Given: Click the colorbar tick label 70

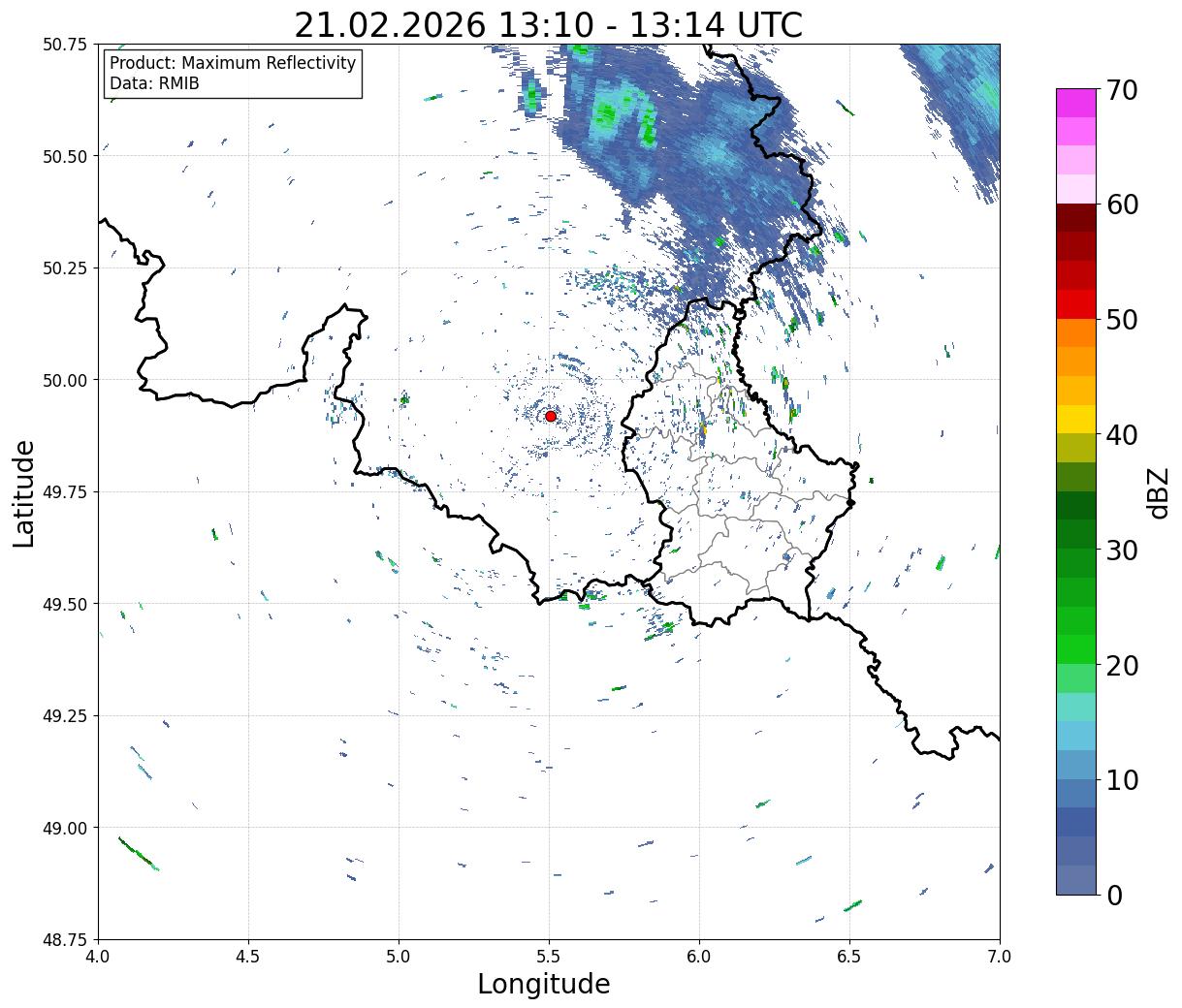Looking at the screenshot, I should 1122,90.
